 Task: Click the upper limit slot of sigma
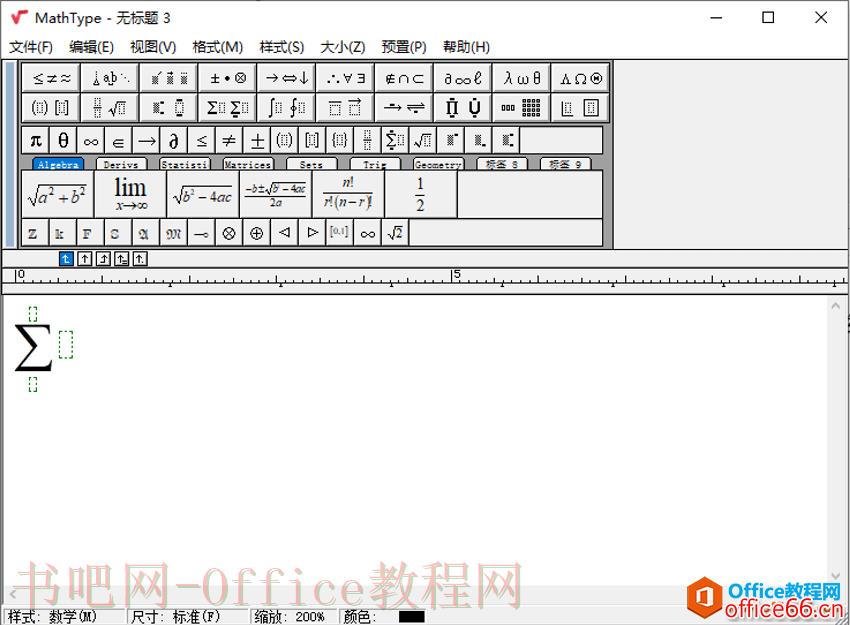click(x=33, y=314)
